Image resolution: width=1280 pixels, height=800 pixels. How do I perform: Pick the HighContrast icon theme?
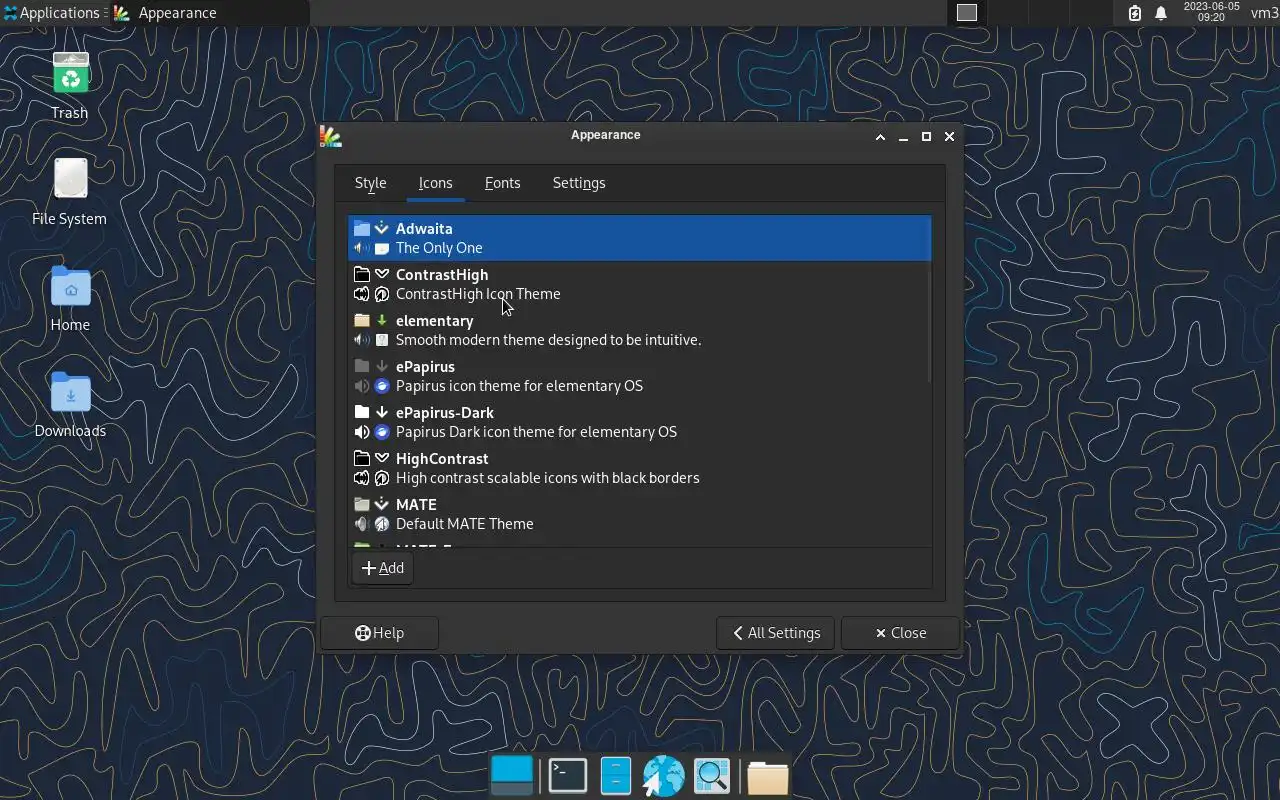(639, 468)
